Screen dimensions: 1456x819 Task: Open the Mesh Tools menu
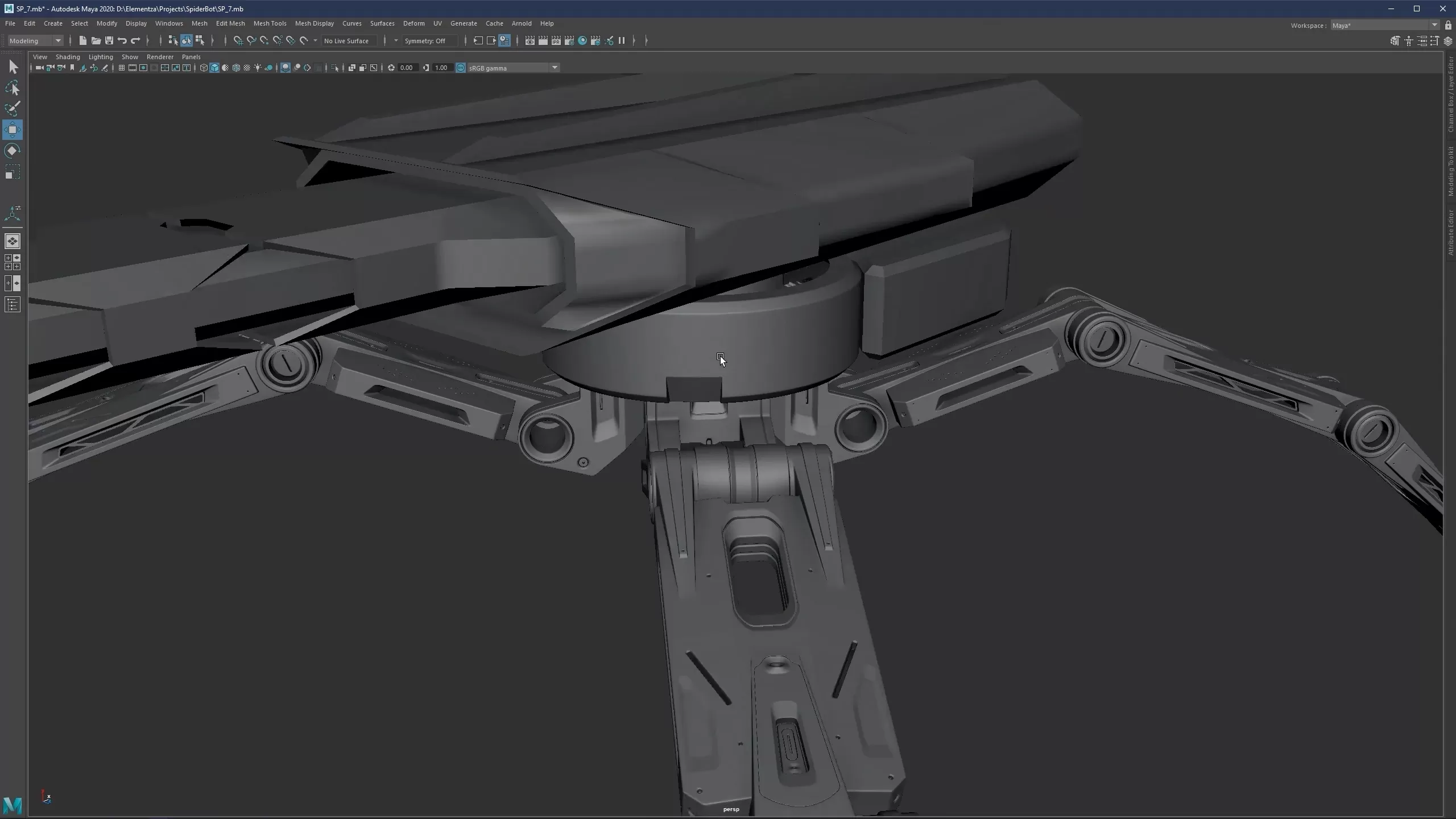tap(270, 23)
